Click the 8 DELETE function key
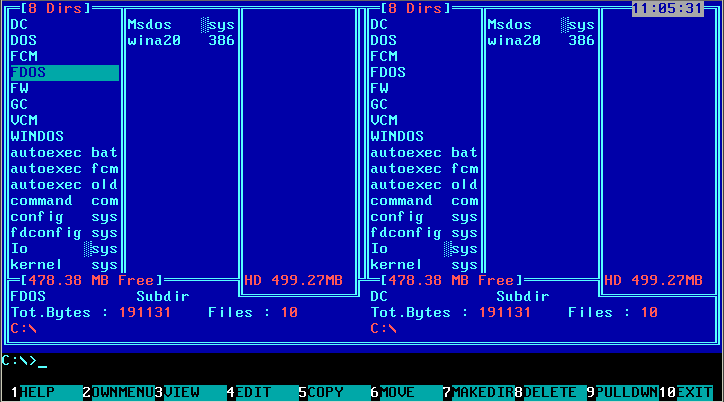724x402 pixels. [550, 392]
